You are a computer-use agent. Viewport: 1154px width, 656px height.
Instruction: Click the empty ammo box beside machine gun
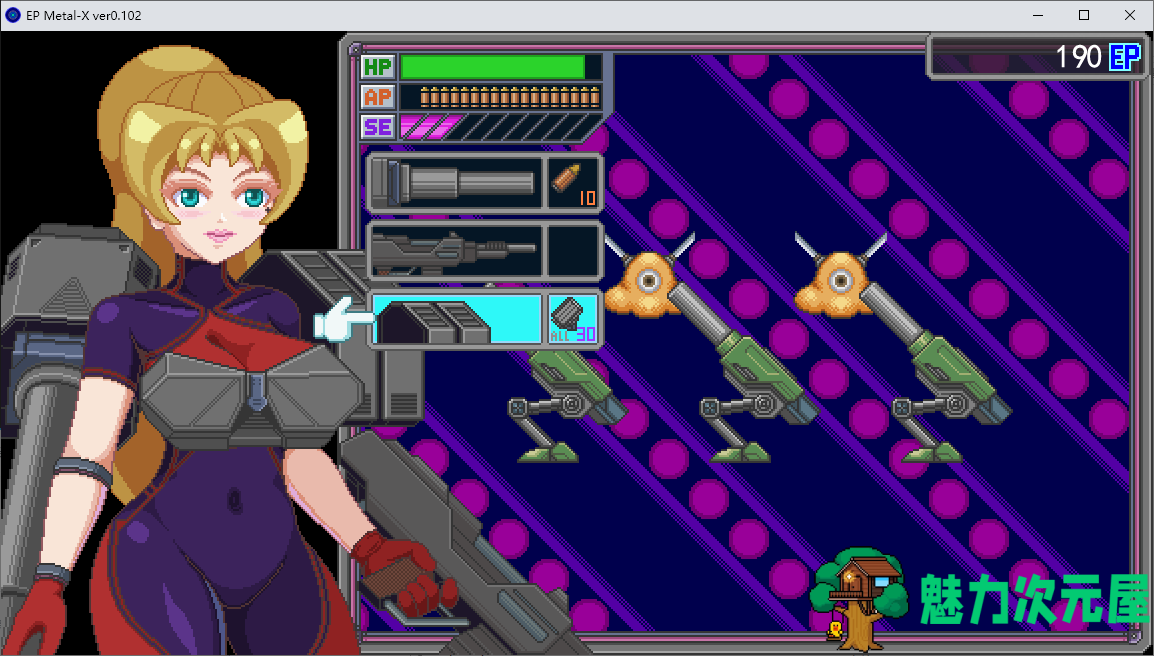[x=573, y=251]
